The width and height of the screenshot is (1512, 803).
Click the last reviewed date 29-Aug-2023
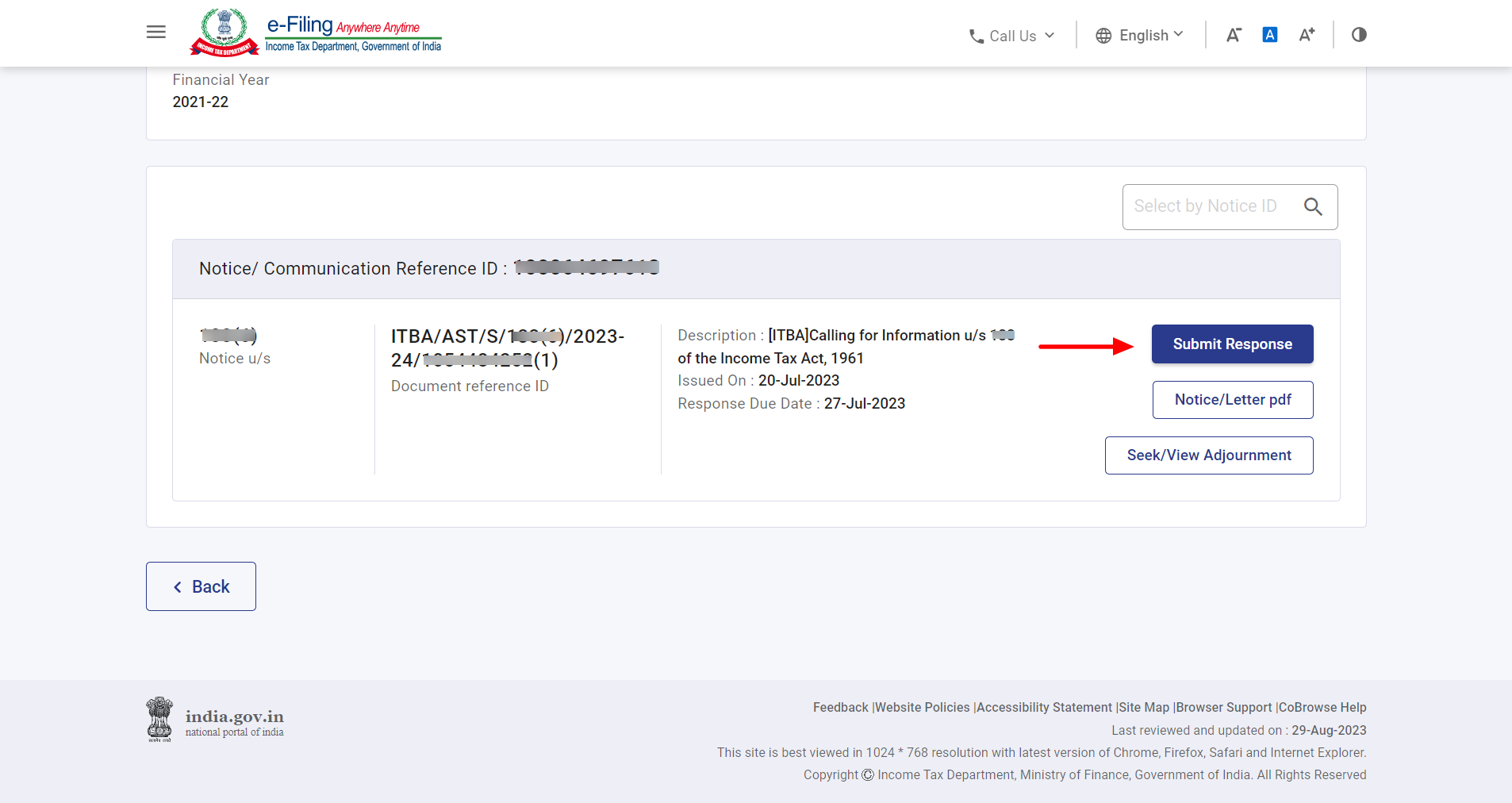coord(1329,730)
